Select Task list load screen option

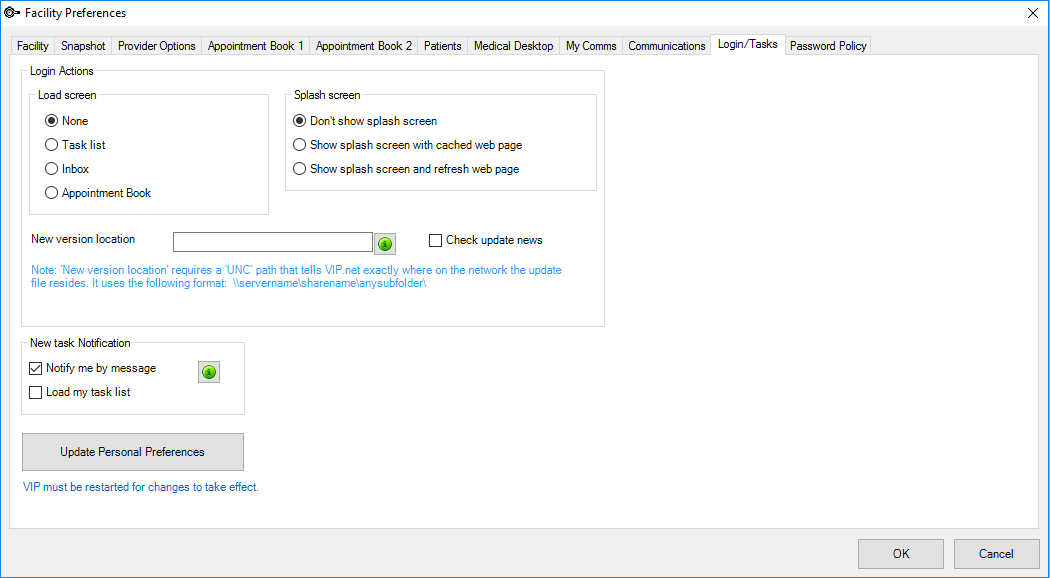coord(75,145)
